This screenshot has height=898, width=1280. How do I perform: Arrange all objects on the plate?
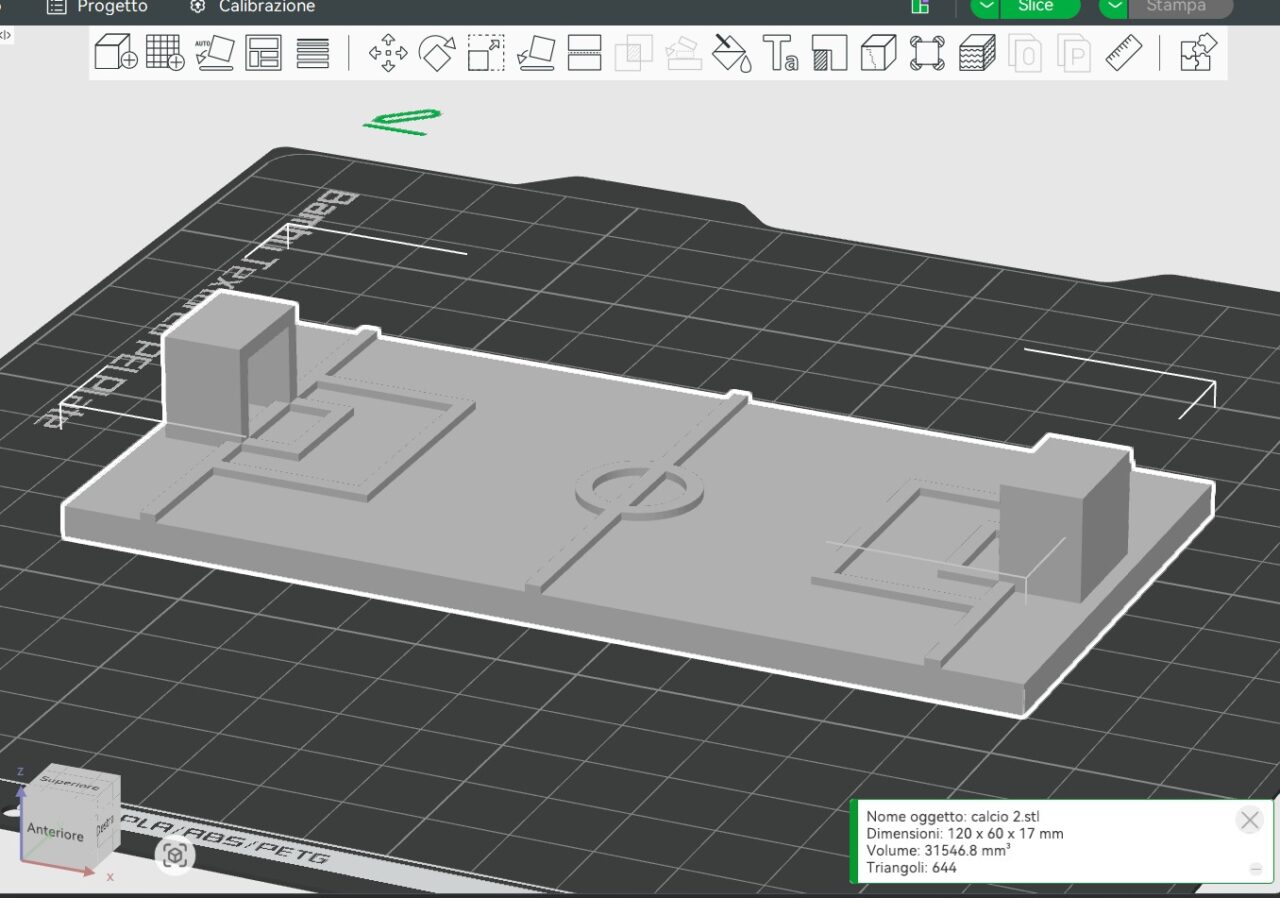pyautogui.click(x=264, y=52)
